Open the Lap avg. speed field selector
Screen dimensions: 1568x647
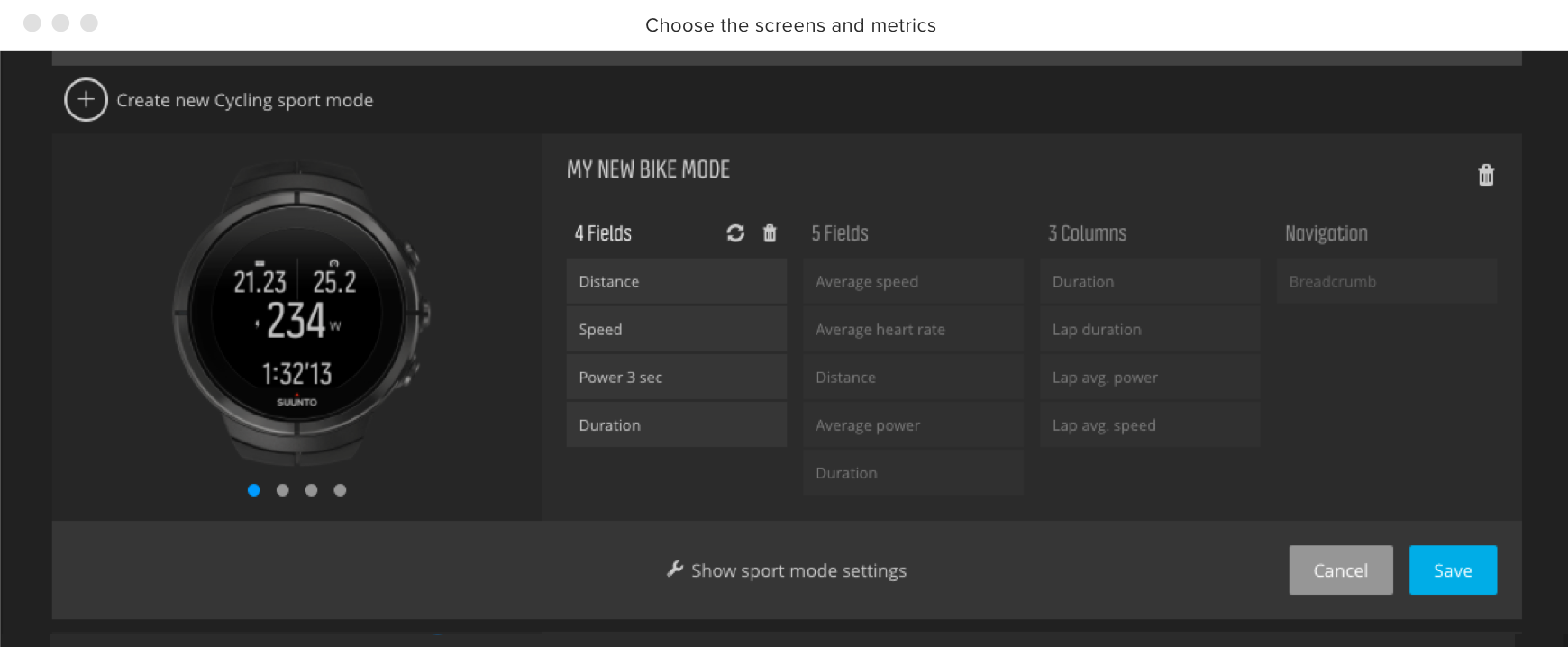tap(1151, 424)
